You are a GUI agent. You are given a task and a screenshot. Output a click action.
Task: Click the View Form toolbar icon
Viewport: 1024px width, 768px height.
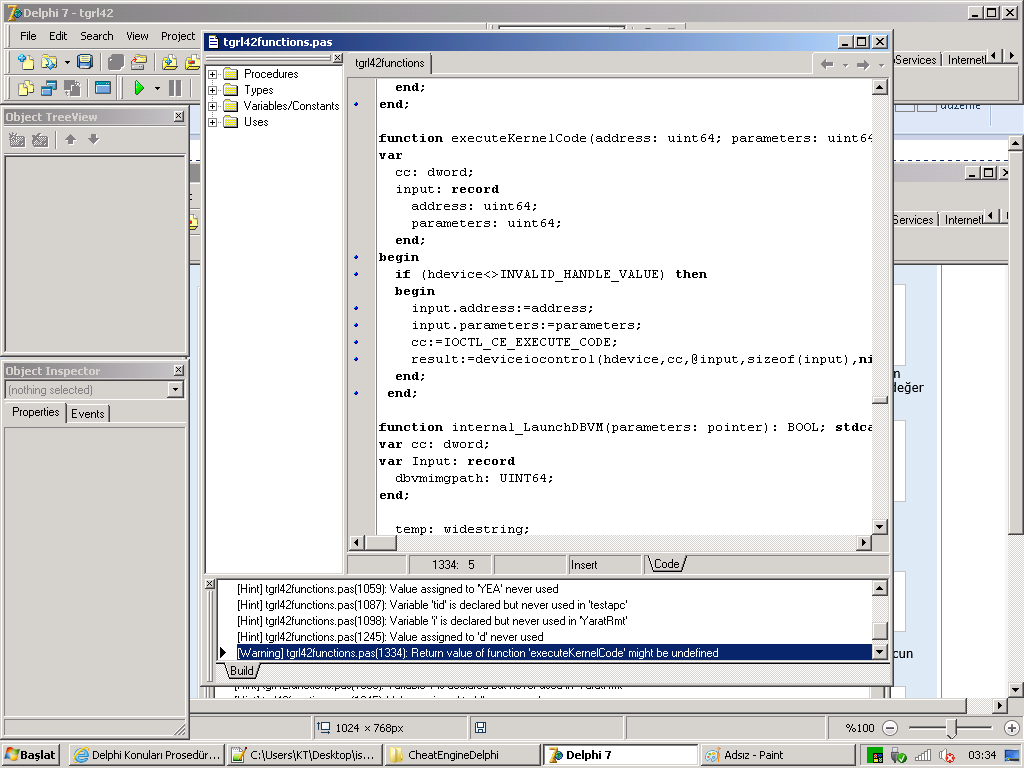pos(49,88)
